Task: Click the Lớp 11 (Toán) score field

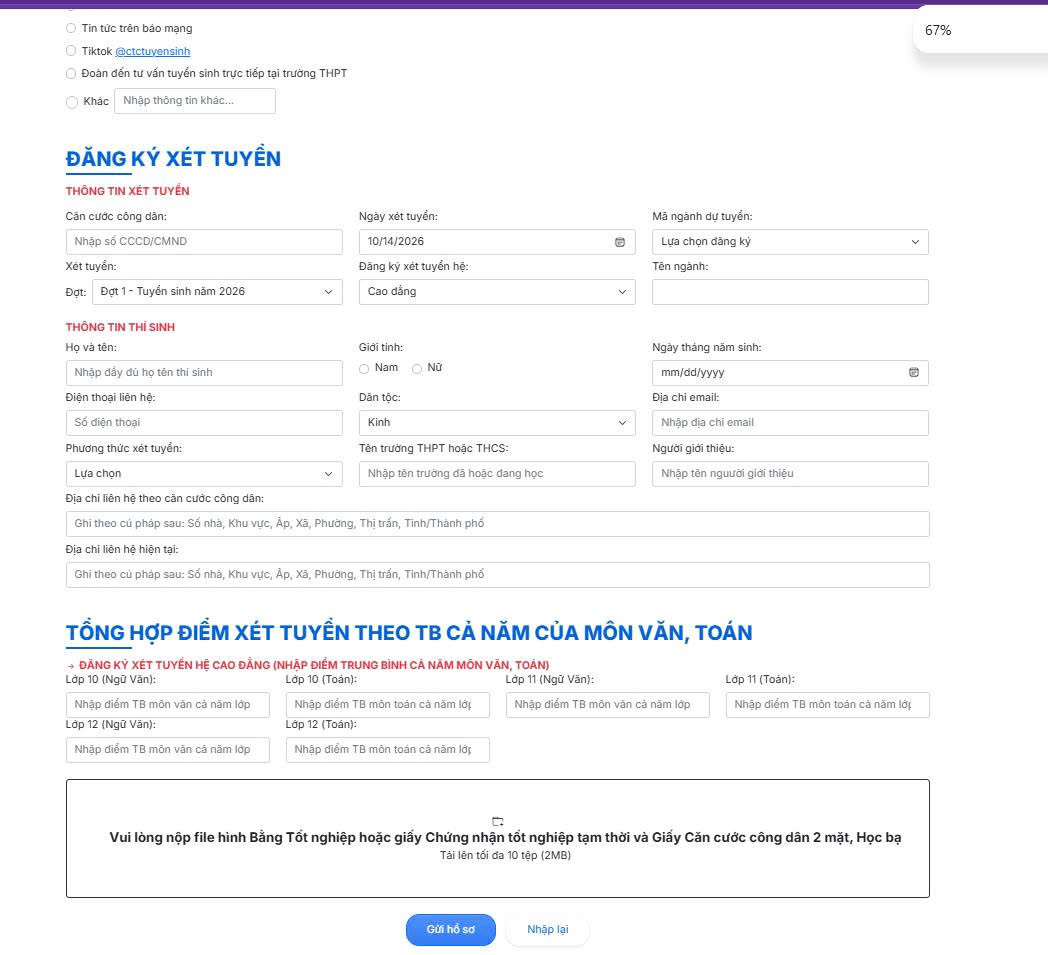Action: 827,705
